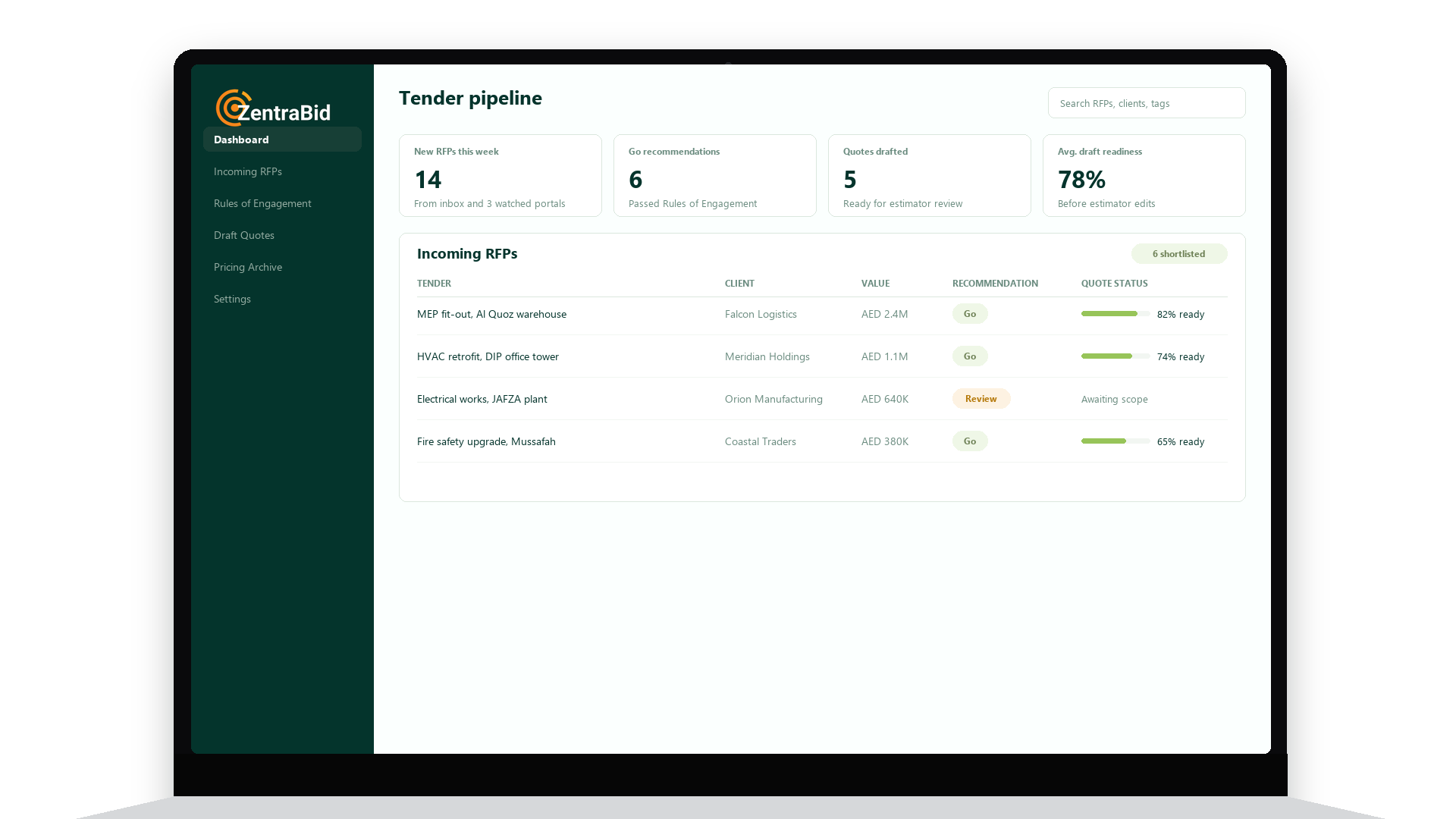
Task: Sort by QUOTE STATUS column header
Action: pos(1114,284)
